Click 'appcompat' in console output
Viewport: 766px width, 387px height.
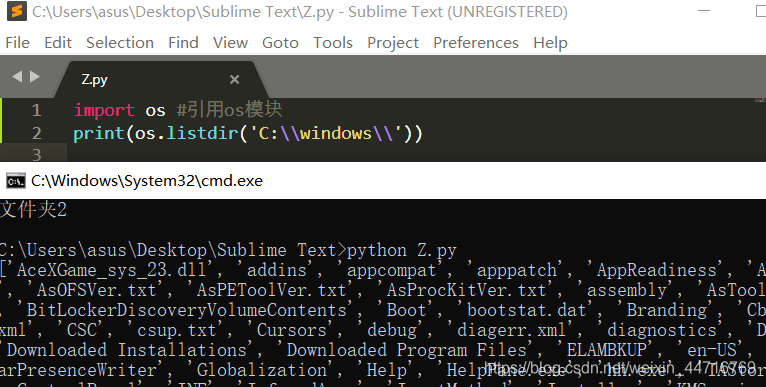click(391, 270)
